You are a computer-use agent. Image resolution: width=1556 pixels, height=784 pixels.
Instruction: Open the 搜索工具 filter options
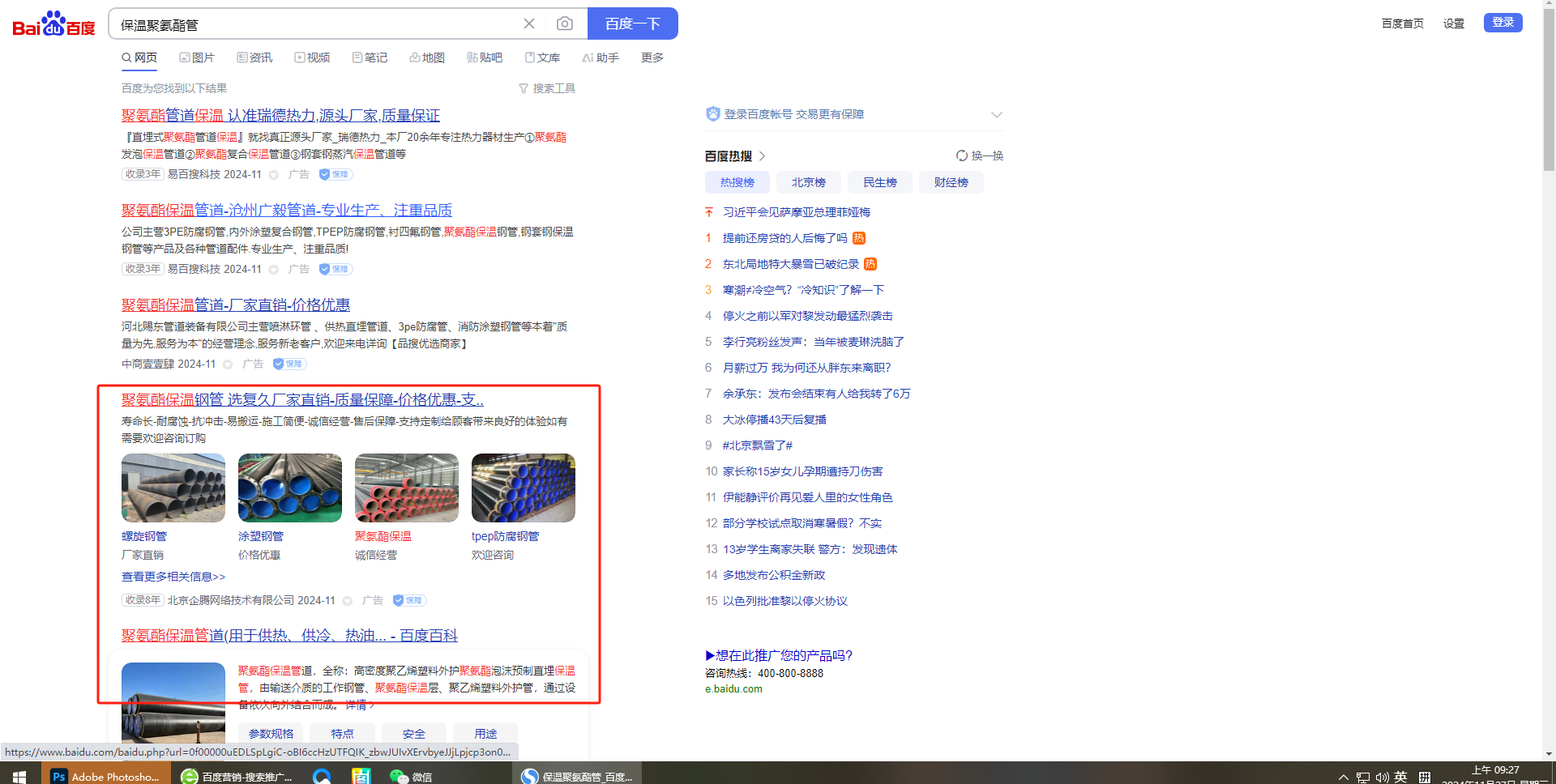coord(547,88)
